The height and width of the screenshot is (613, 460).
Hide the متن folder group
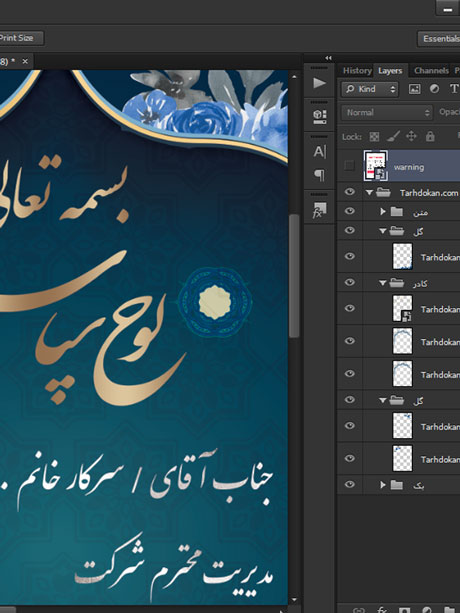point(350,211)
